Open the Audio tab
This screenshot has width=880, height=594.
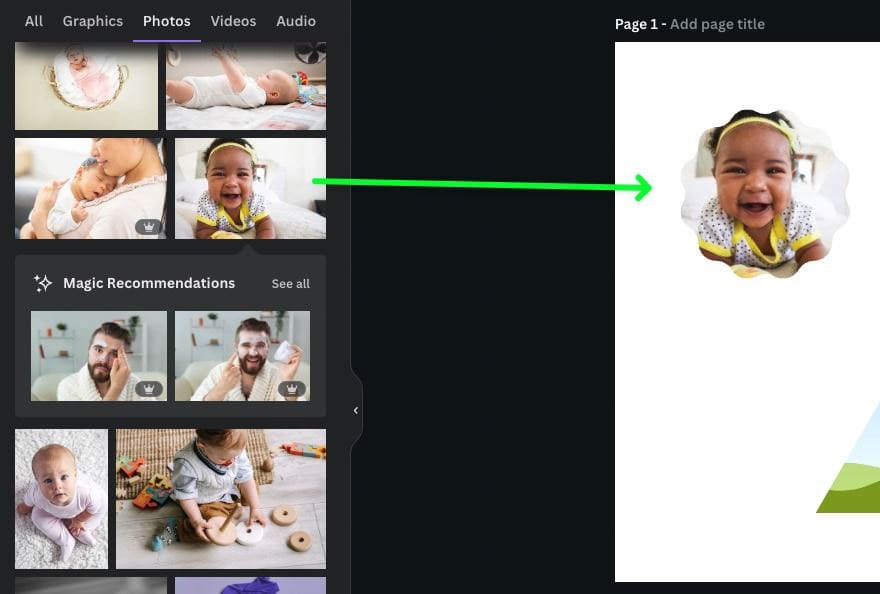296,21
